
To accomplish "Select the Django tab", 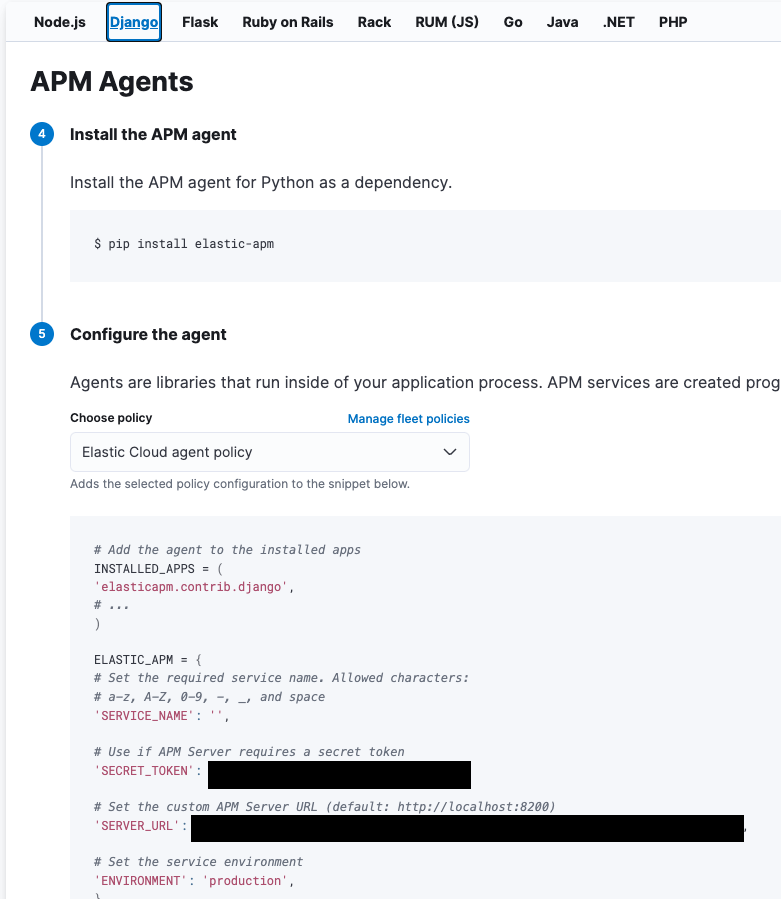I will pos(134,22).
